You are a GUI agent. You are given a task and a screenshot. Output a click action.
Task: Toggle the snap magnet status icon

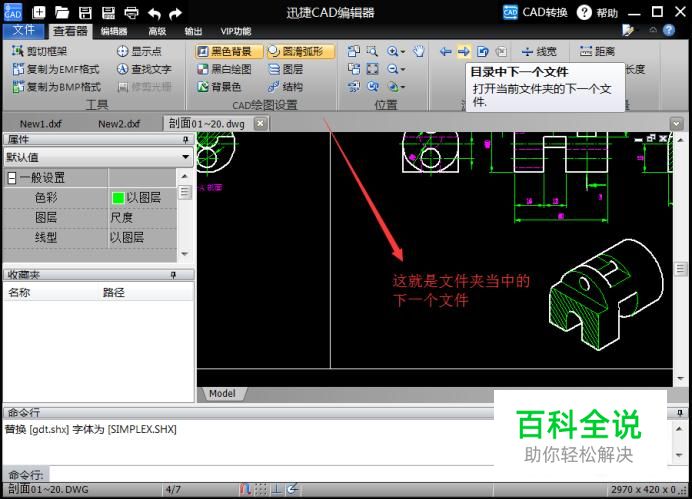coord(245,489)
